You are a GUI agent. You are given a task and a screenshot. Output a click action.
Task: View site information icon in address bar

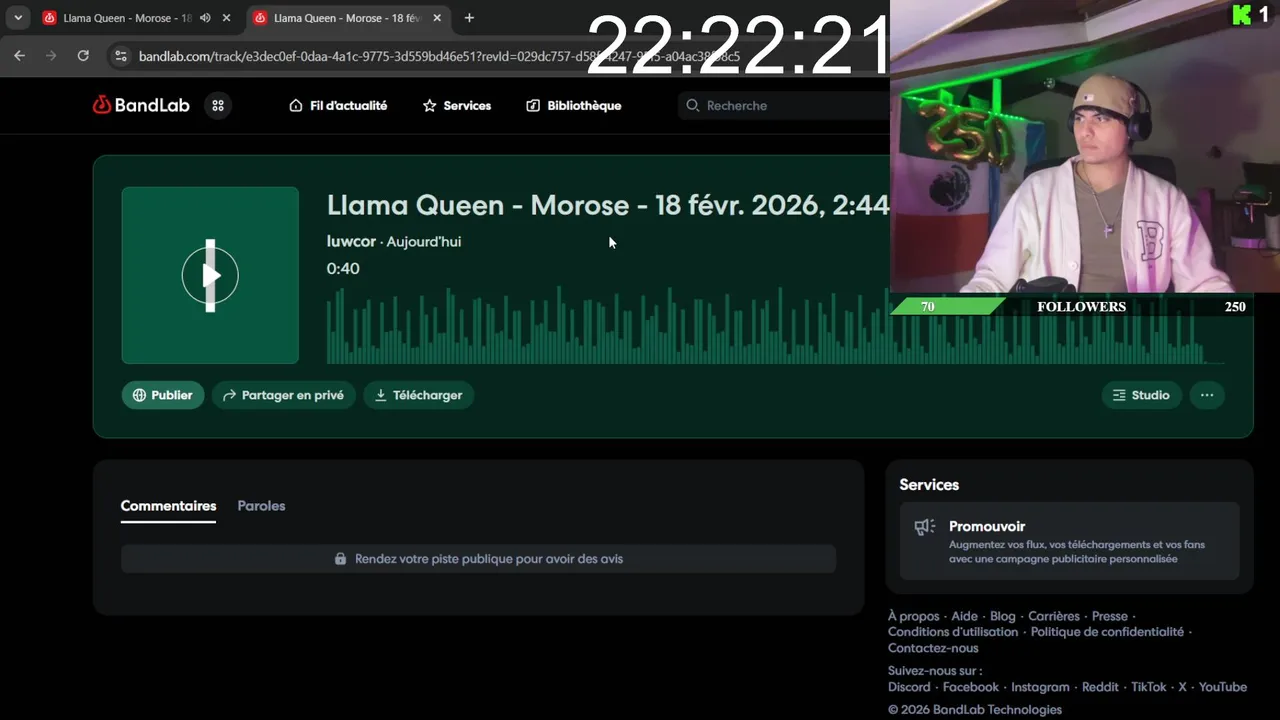(121, 56)
